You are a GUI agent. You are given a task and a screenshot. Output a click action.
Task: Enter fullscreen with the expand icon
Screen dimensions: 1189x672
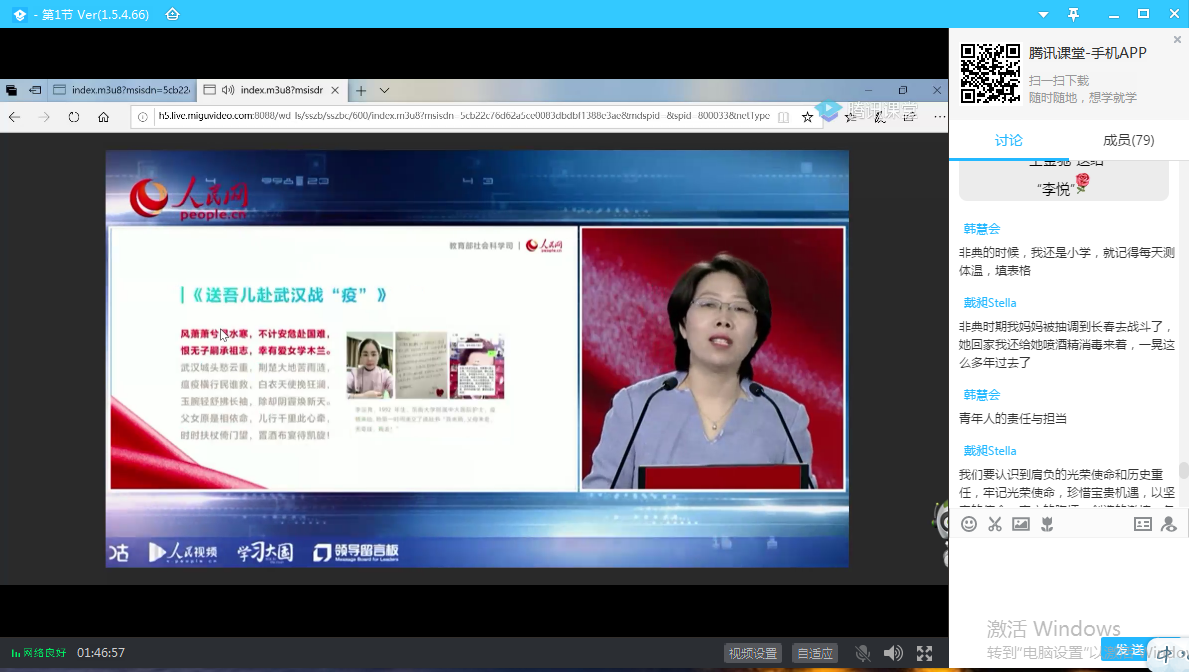924,653
